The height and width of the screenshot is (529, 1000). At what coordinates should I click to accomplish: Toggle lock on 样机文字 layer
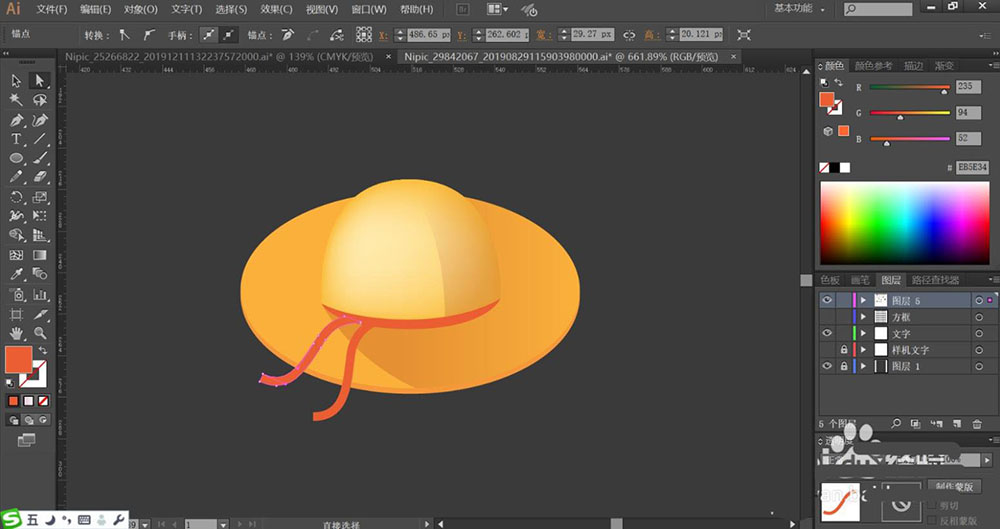(x=844, y=350)
